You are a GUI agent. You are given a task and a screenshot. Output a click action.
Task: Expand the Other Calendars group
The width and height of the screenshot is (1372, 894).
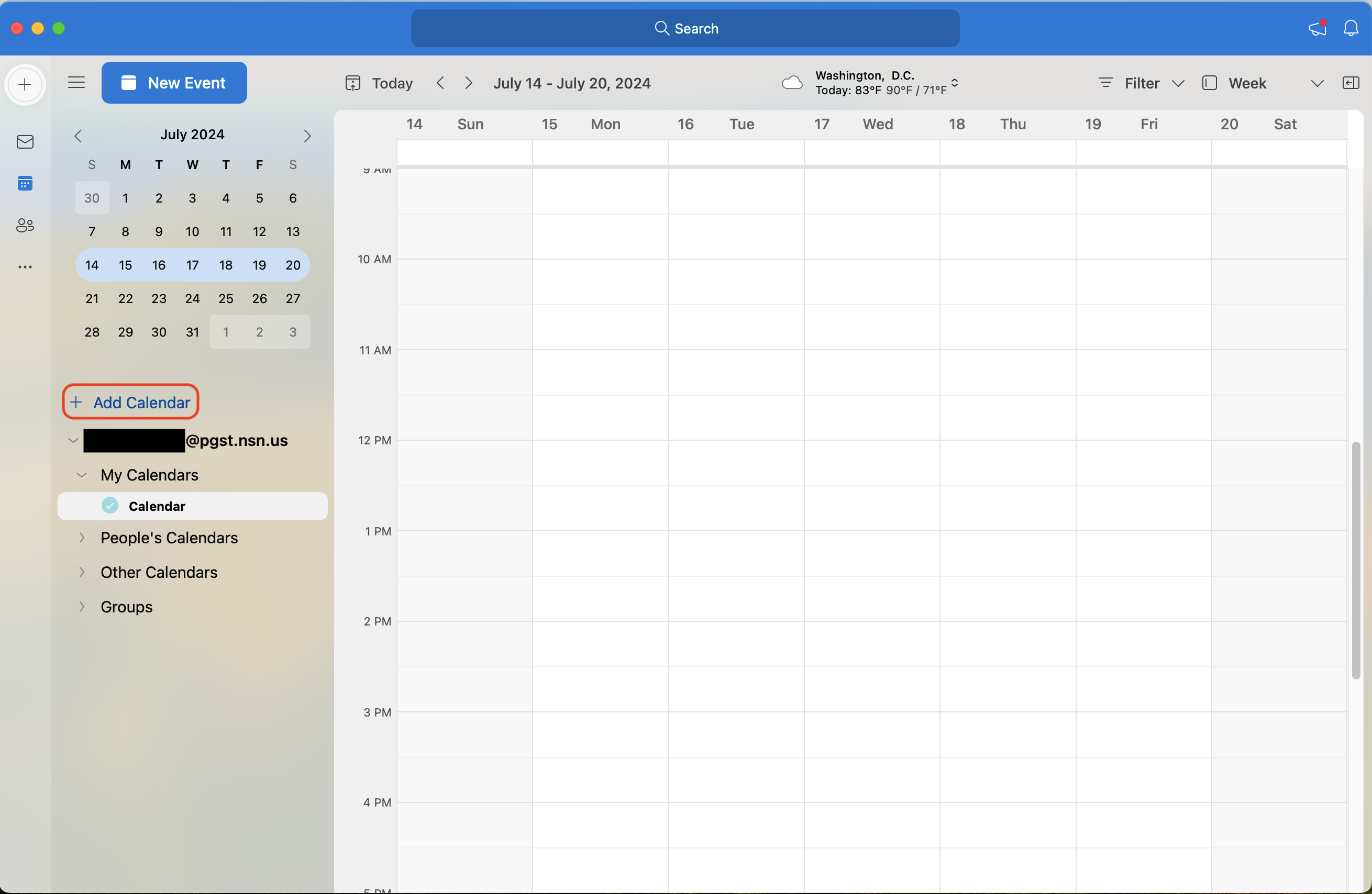click(82, 572)
